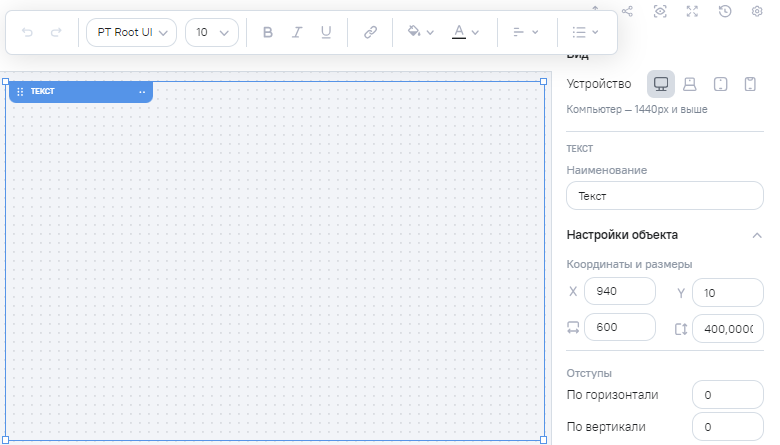Click the two-dot menu on the ТЕКСТ block tab
Image resolution: width=780 pixels, height=445 pixels.
point(142,92)
